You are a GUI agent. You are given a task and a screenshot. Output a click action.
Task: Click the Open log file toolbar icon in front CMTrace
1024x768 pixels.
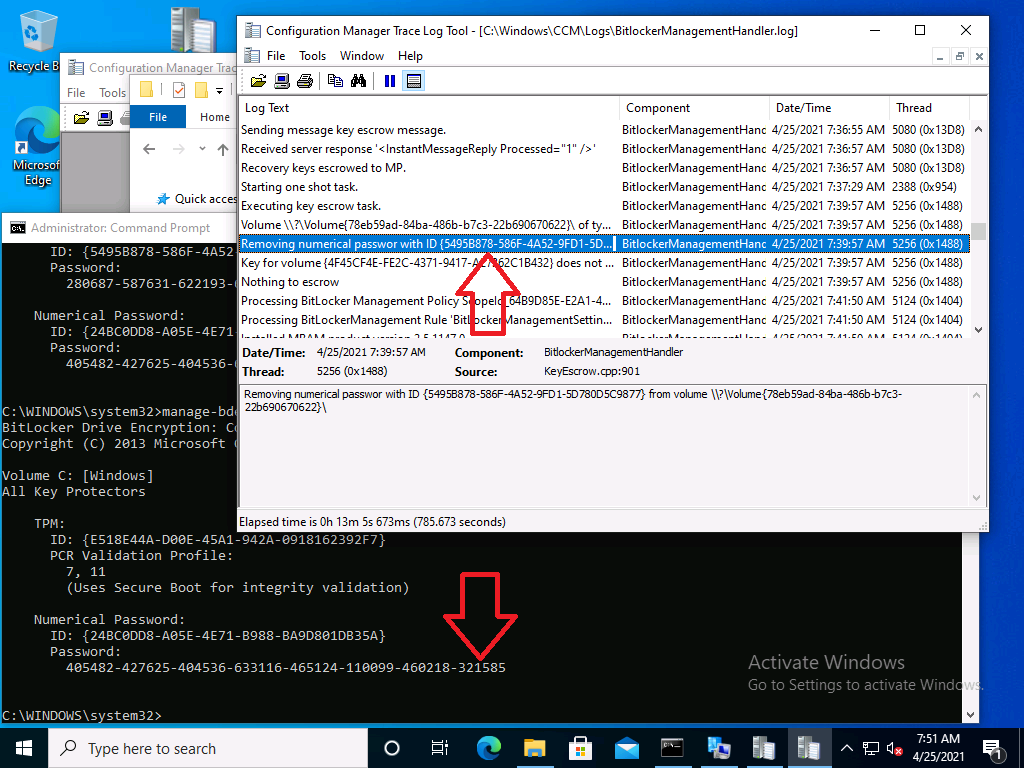point(259,81)
